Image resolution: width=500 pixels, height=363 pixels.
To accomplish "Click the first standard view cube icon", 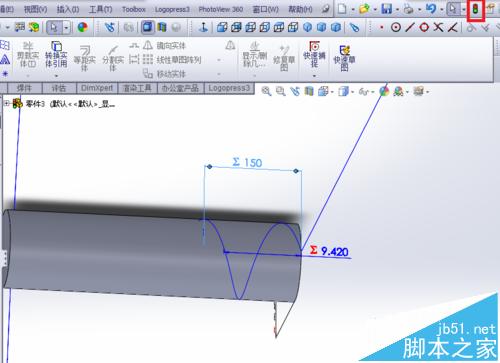I will click(x=222, y=27).
